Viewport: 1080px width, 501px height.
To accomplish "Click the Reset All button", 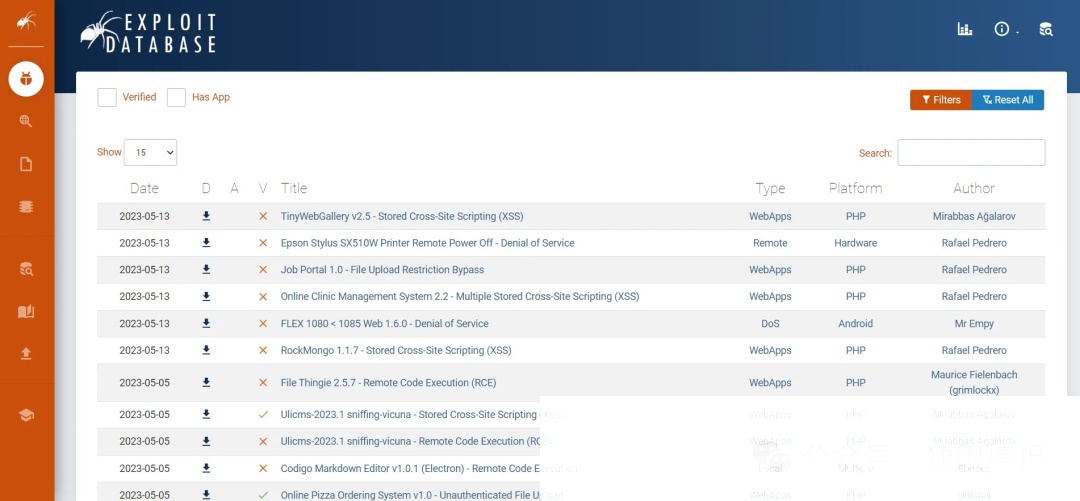I will (1008, 100).
